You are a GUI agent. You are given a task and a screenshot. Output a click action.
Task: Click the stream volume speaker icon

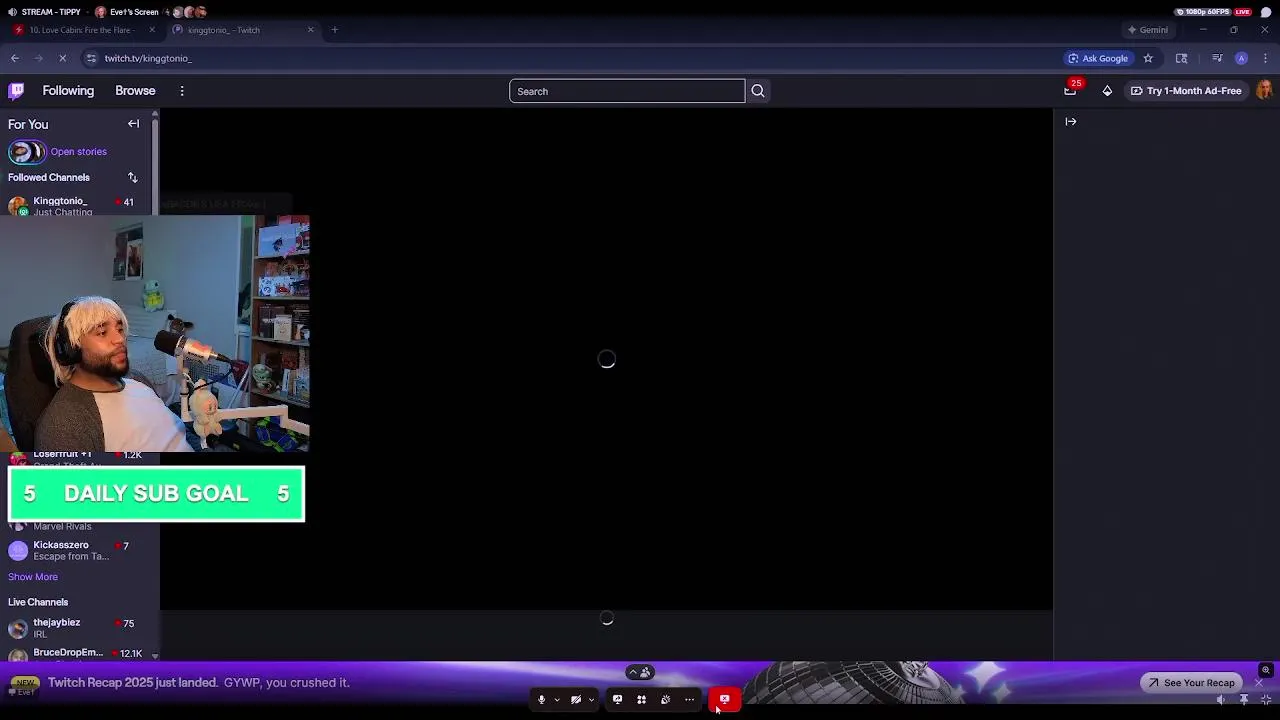pos(1220,700)
